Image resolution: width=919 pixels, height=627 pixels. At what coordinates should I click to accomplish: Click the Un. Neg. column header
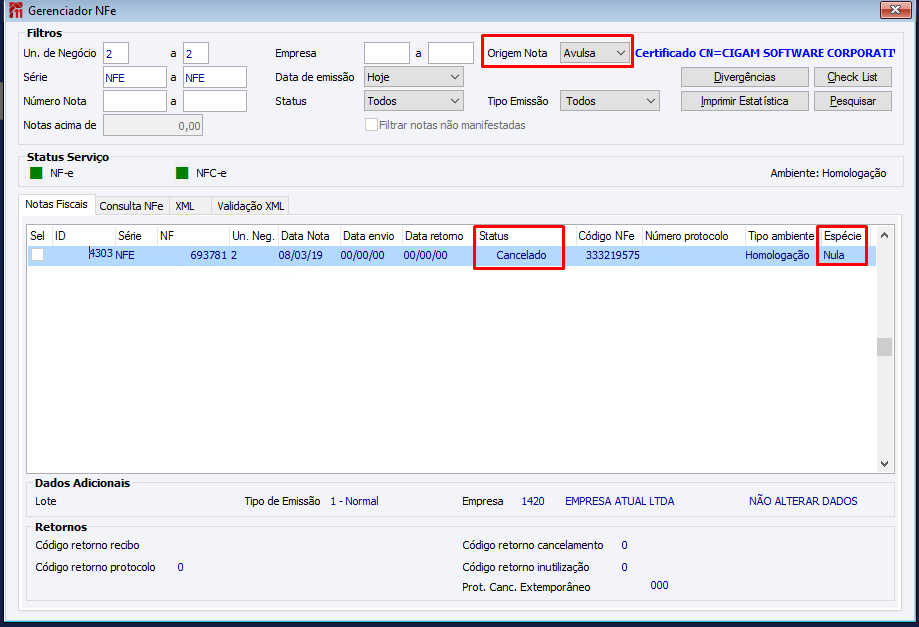coord(253,236)
